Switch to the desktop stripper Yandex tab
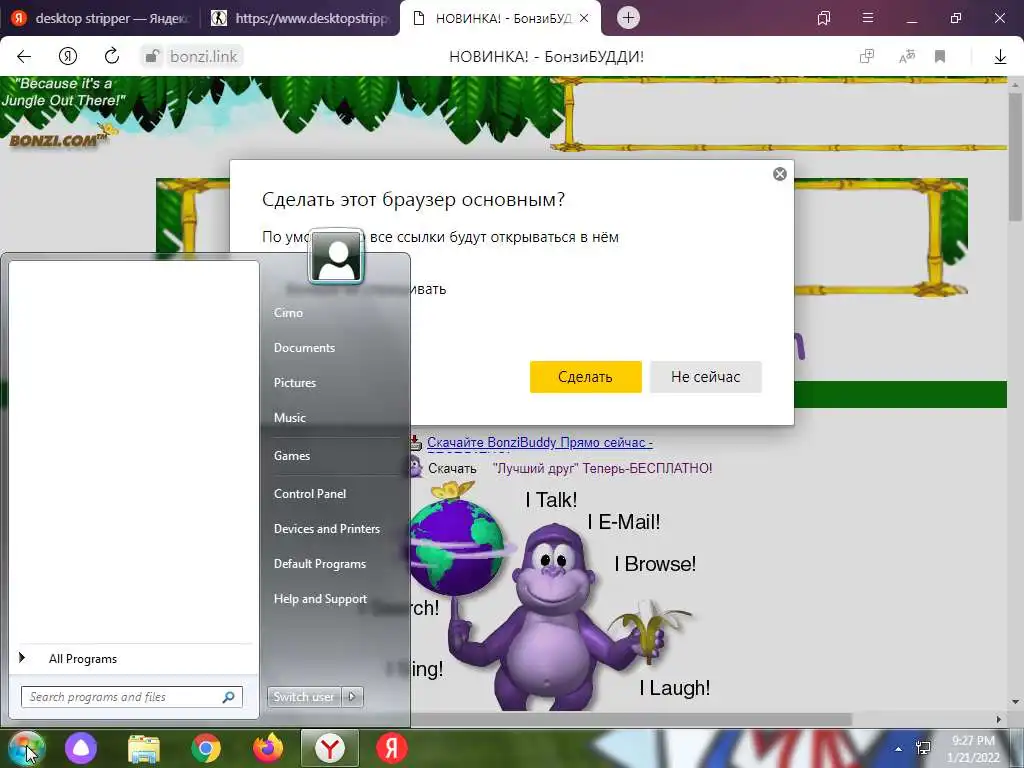Image resolution: width=1024 pixels, height=768 pixels. (x=99, y=18)
